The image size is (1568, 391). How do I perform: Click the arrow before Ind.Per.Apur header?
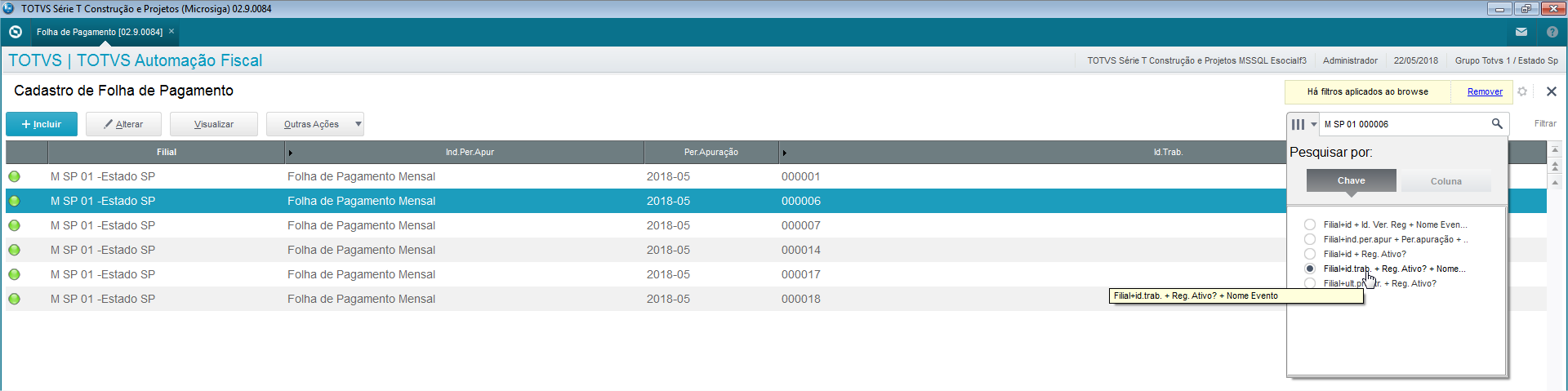(290, 153)
